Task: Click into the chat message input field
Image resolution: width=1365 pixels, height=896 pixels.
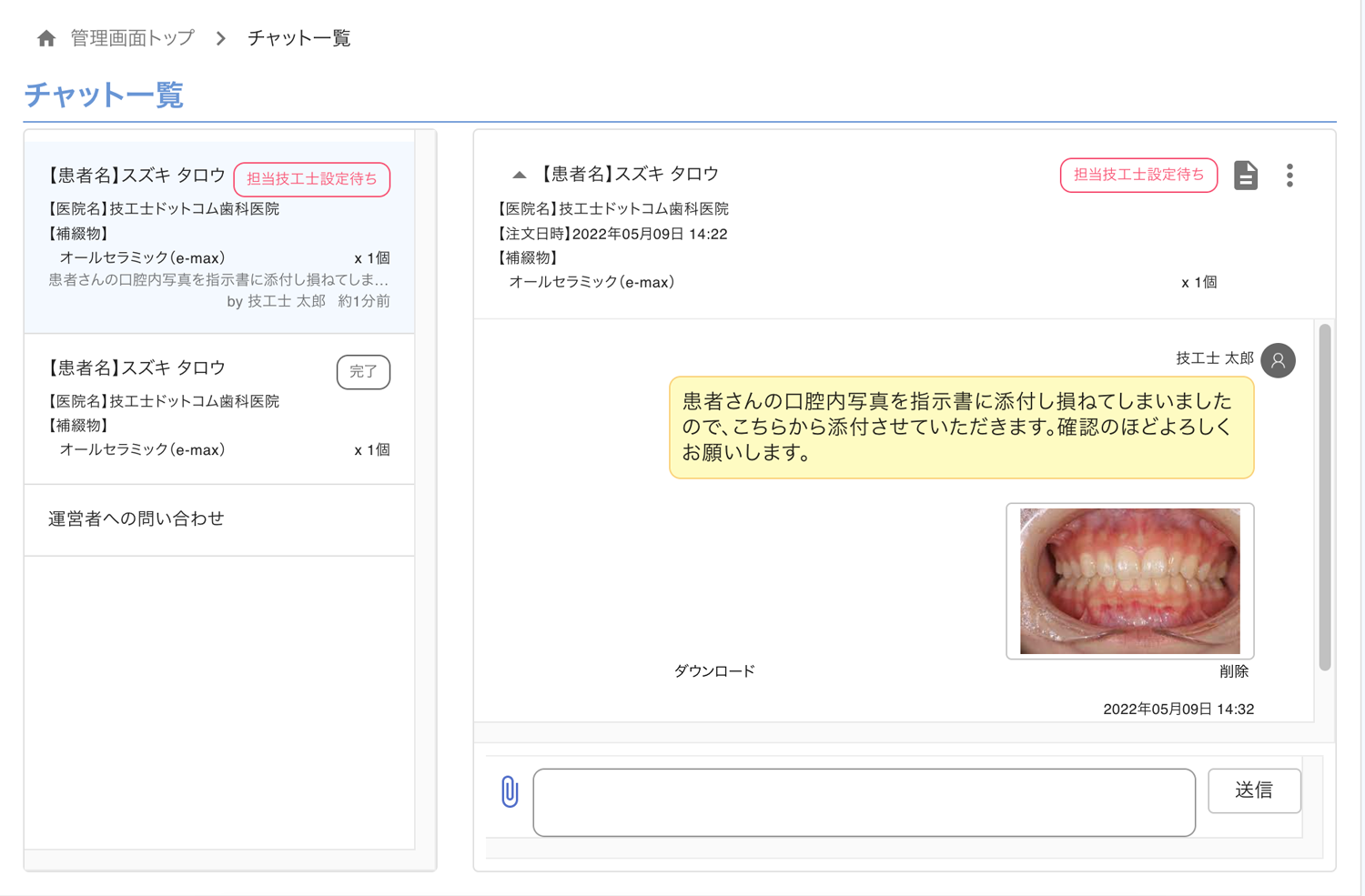Action: pos(864,801)
